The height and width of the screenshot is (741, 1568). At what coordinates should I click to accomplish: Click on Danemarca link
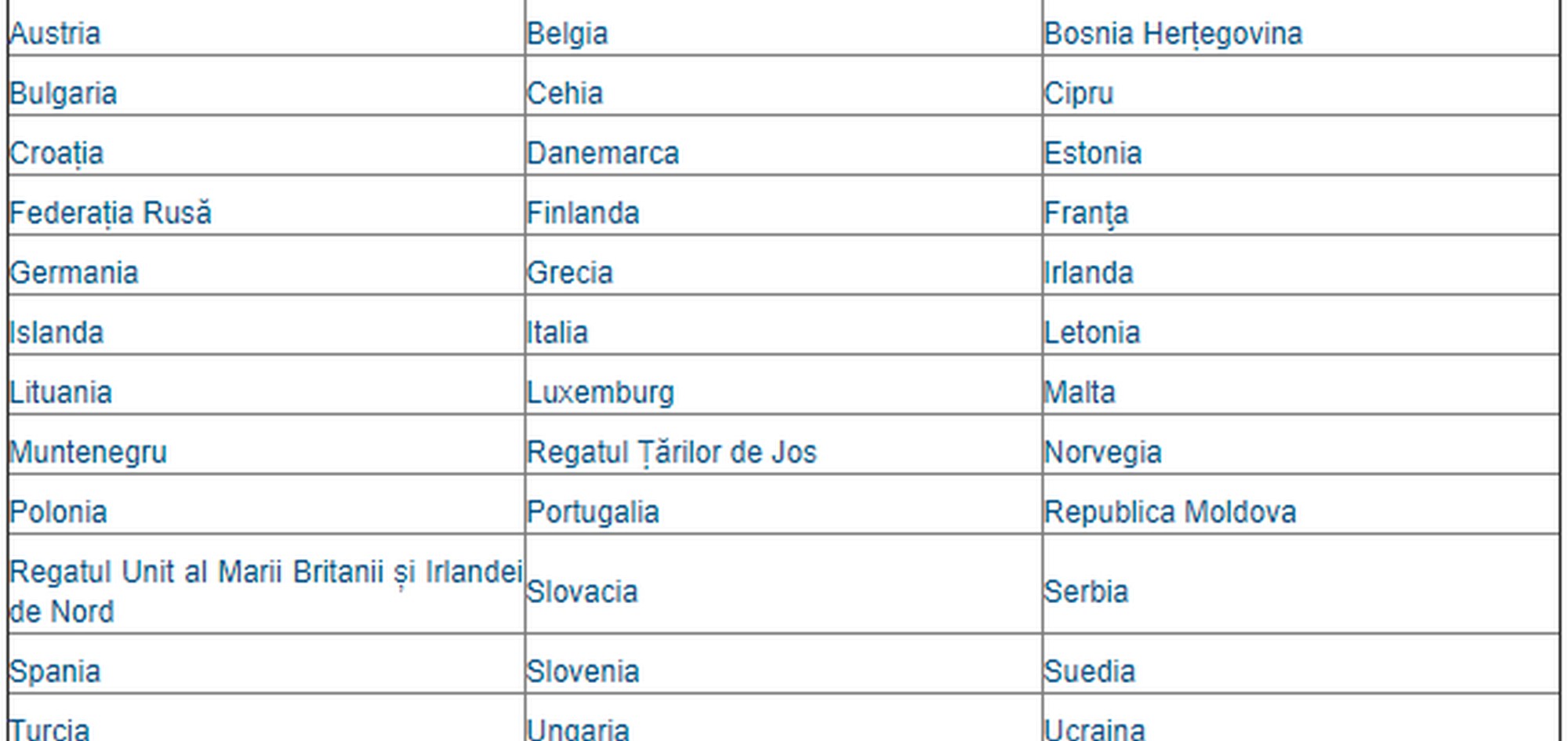602,153
